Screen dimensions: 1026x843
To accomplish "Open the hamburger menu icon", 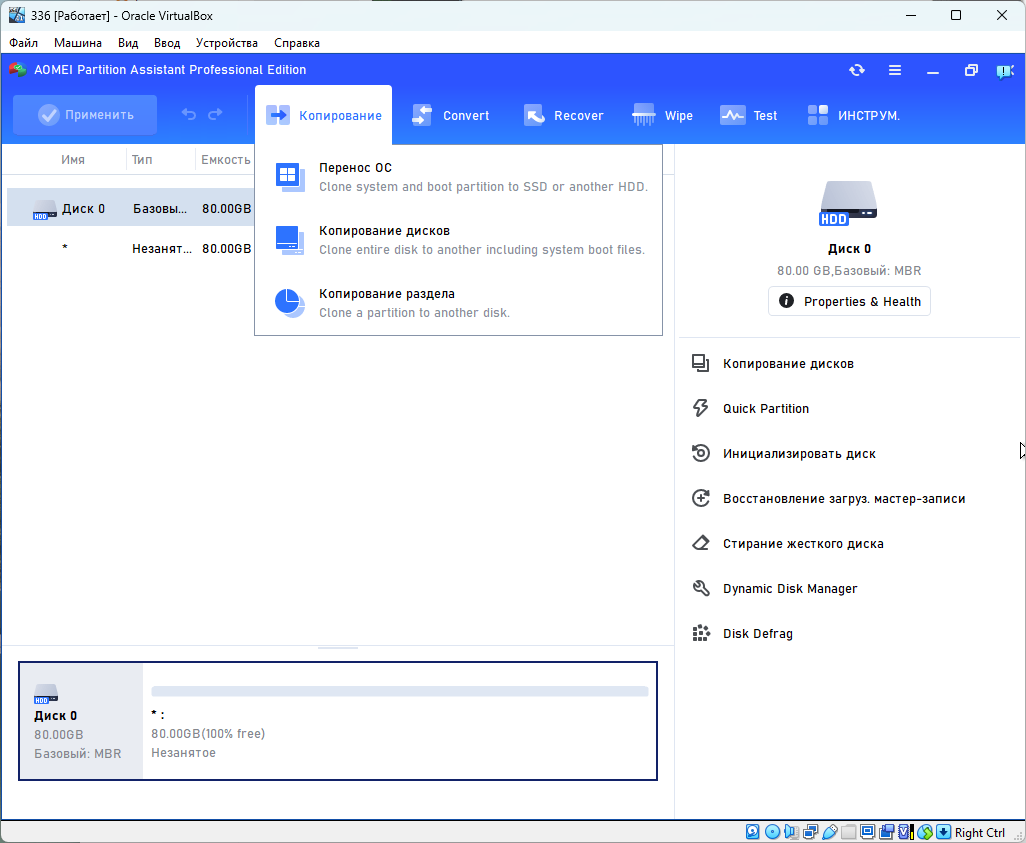I will pyautogui.click(x=895, y=70).
